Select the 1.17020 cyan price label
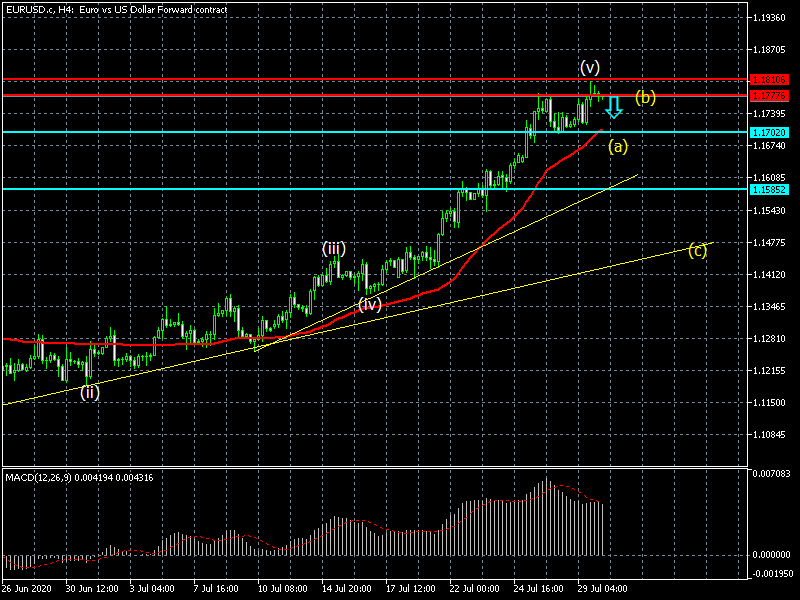 click(769, 132)
